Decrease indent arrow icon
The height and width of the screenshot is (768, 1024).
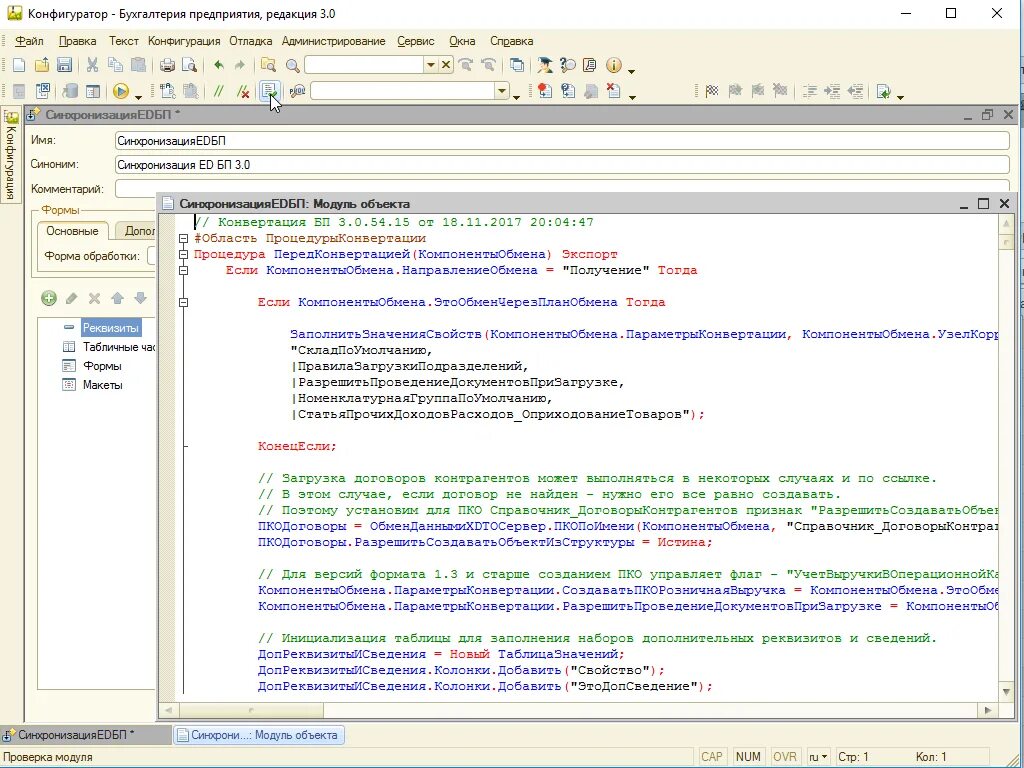coord(855,91)
